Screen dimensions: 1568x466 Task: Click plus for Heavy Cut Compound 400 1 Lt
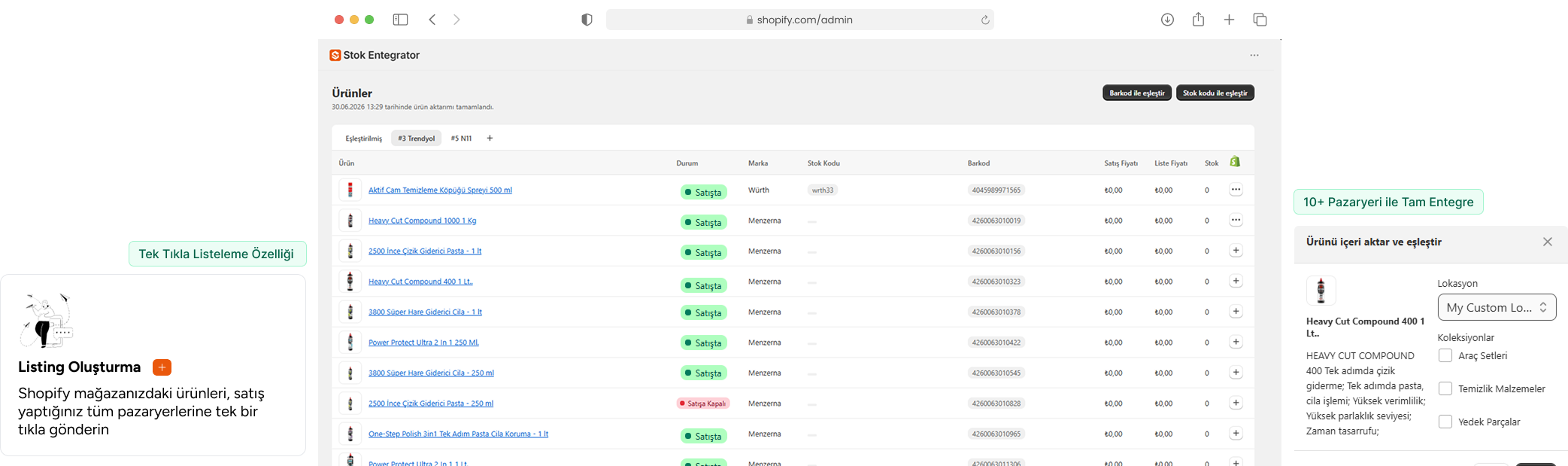(1236, 281)
